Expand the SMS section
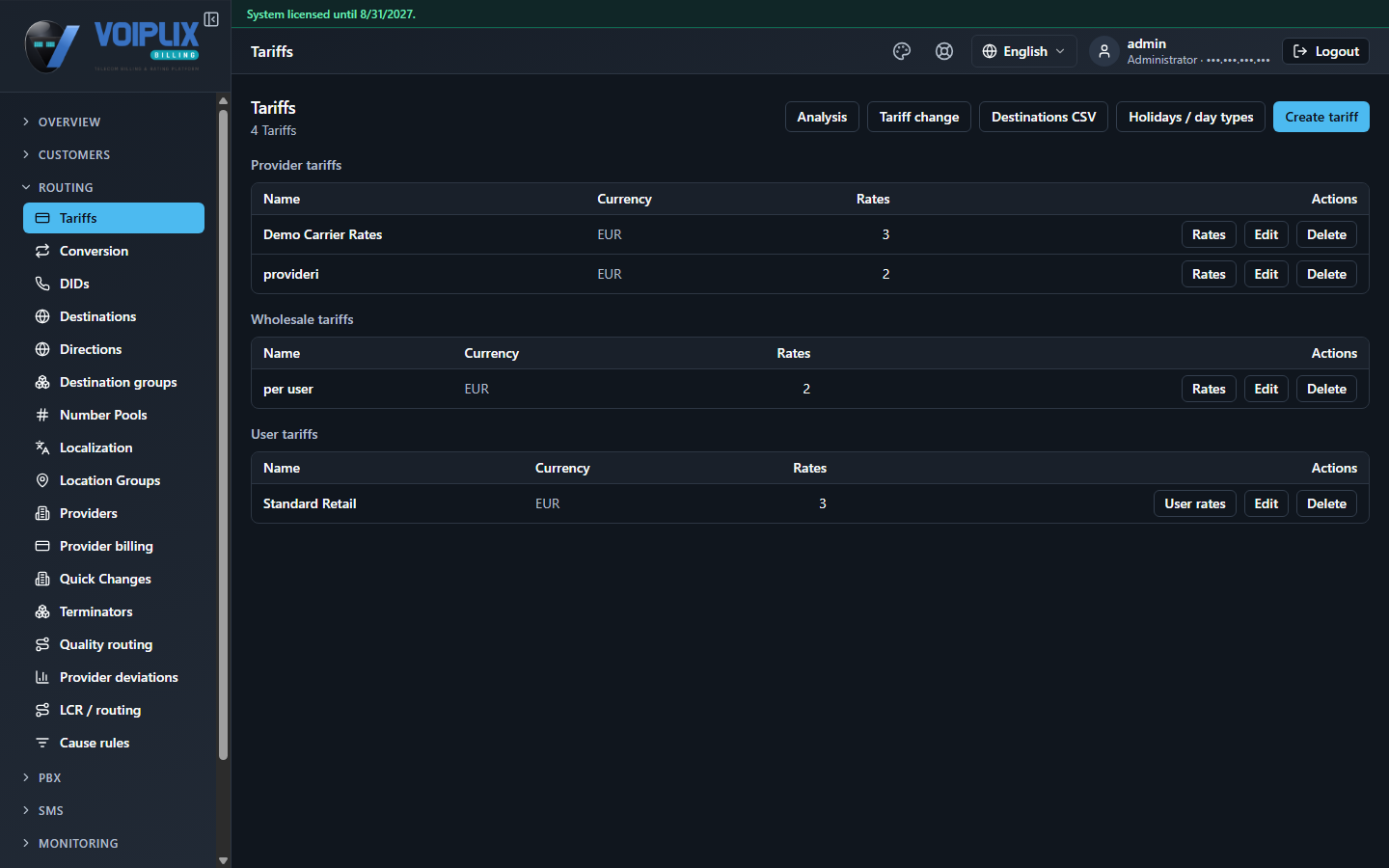This screenshot has height=868, width=1389. [x=114, y=810]
